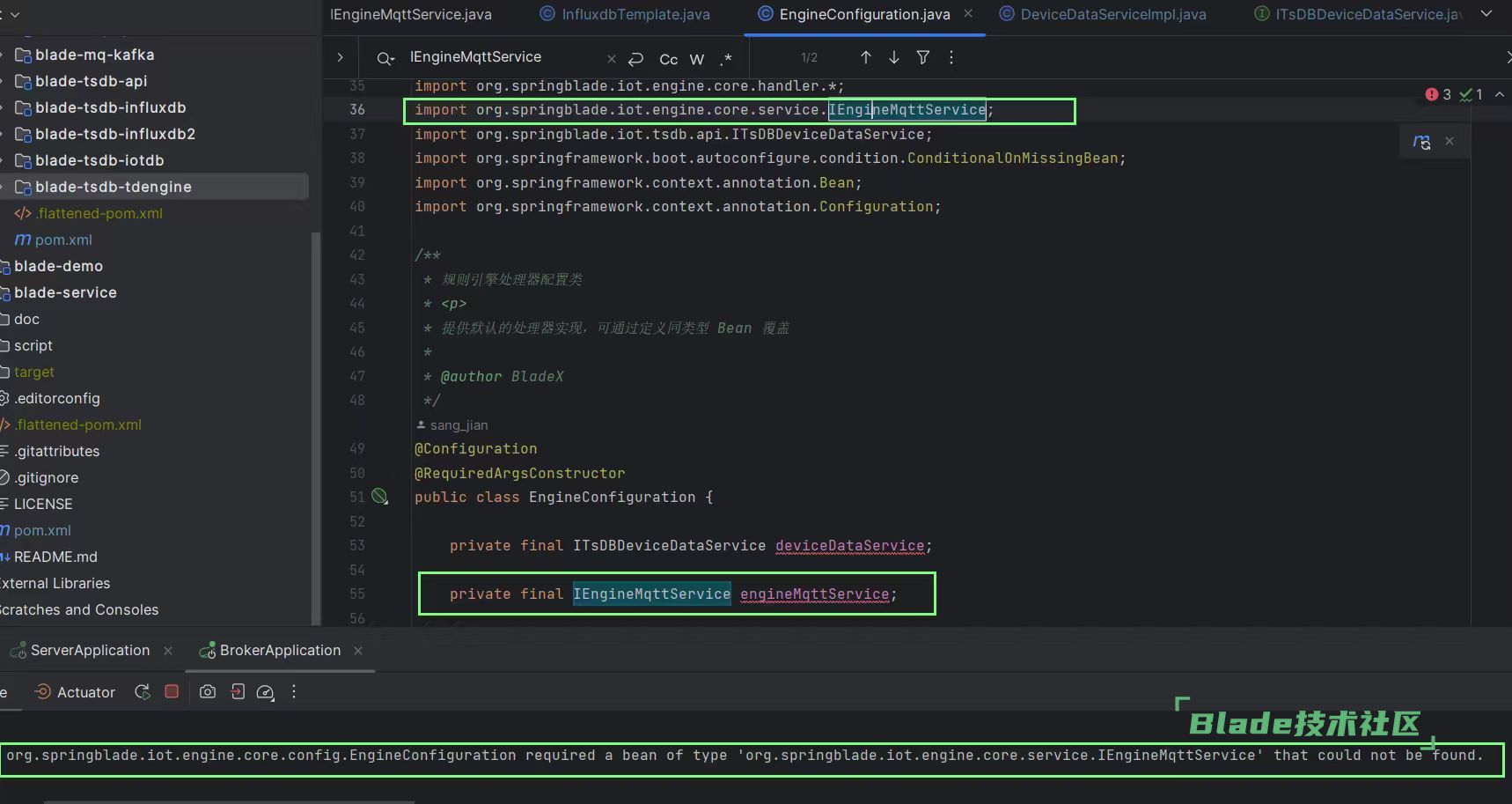Enable Regex search option
This screenshot has height=804, width=1512.
[x=725, y=59]
